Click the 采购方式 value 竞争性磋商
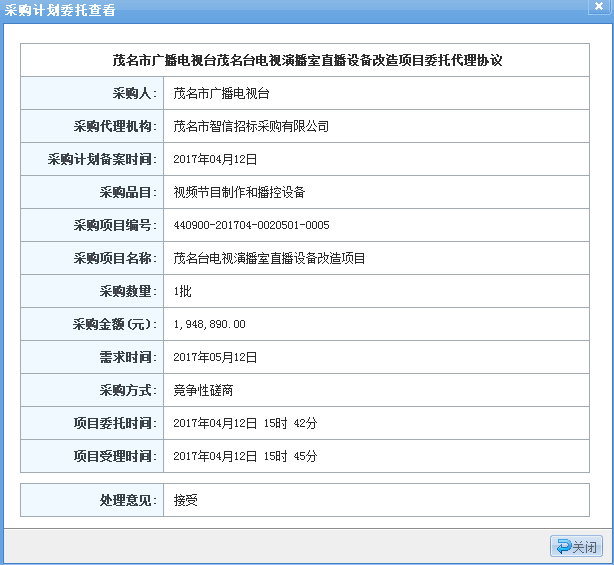This screenshot has height=565, width=614. click(x=203, y=390)
